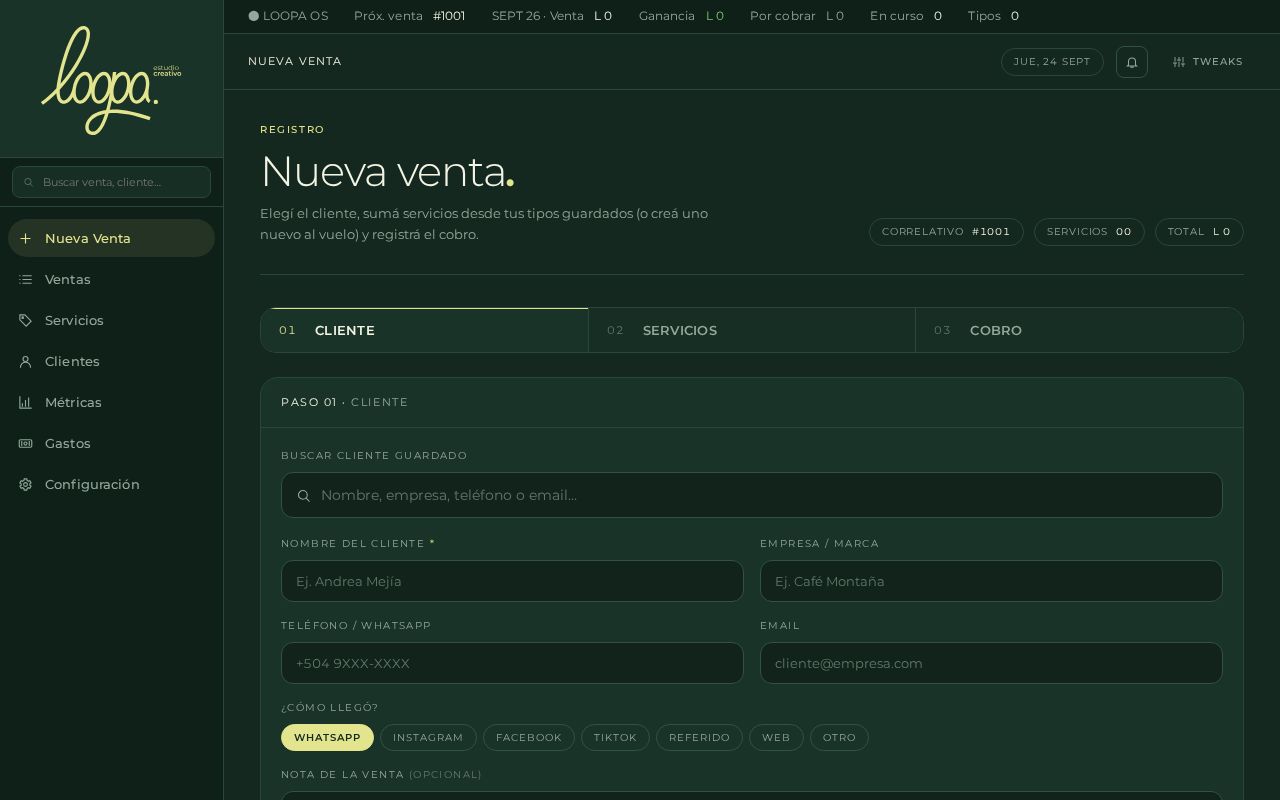Go to the Servicios section

tap(111, 320)
